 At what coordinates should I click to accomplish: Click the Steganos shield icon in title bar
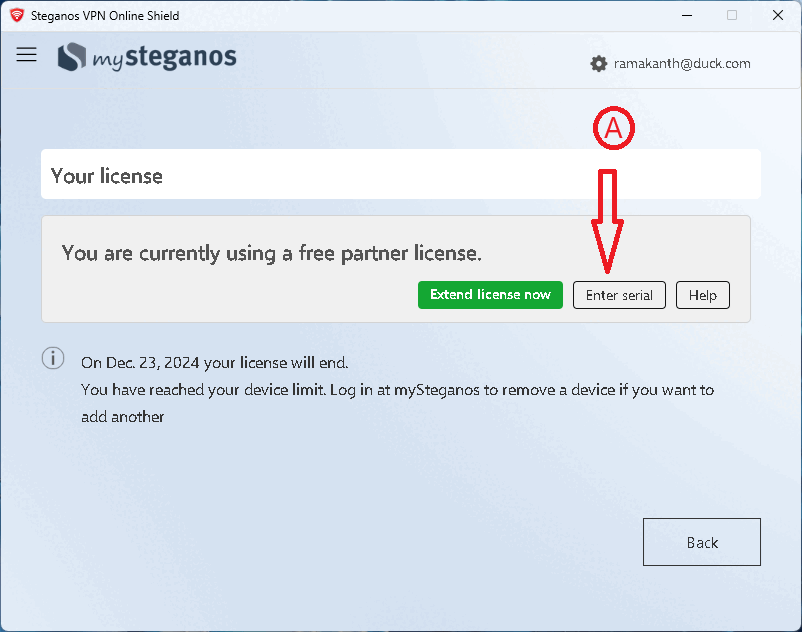(16, 15)
